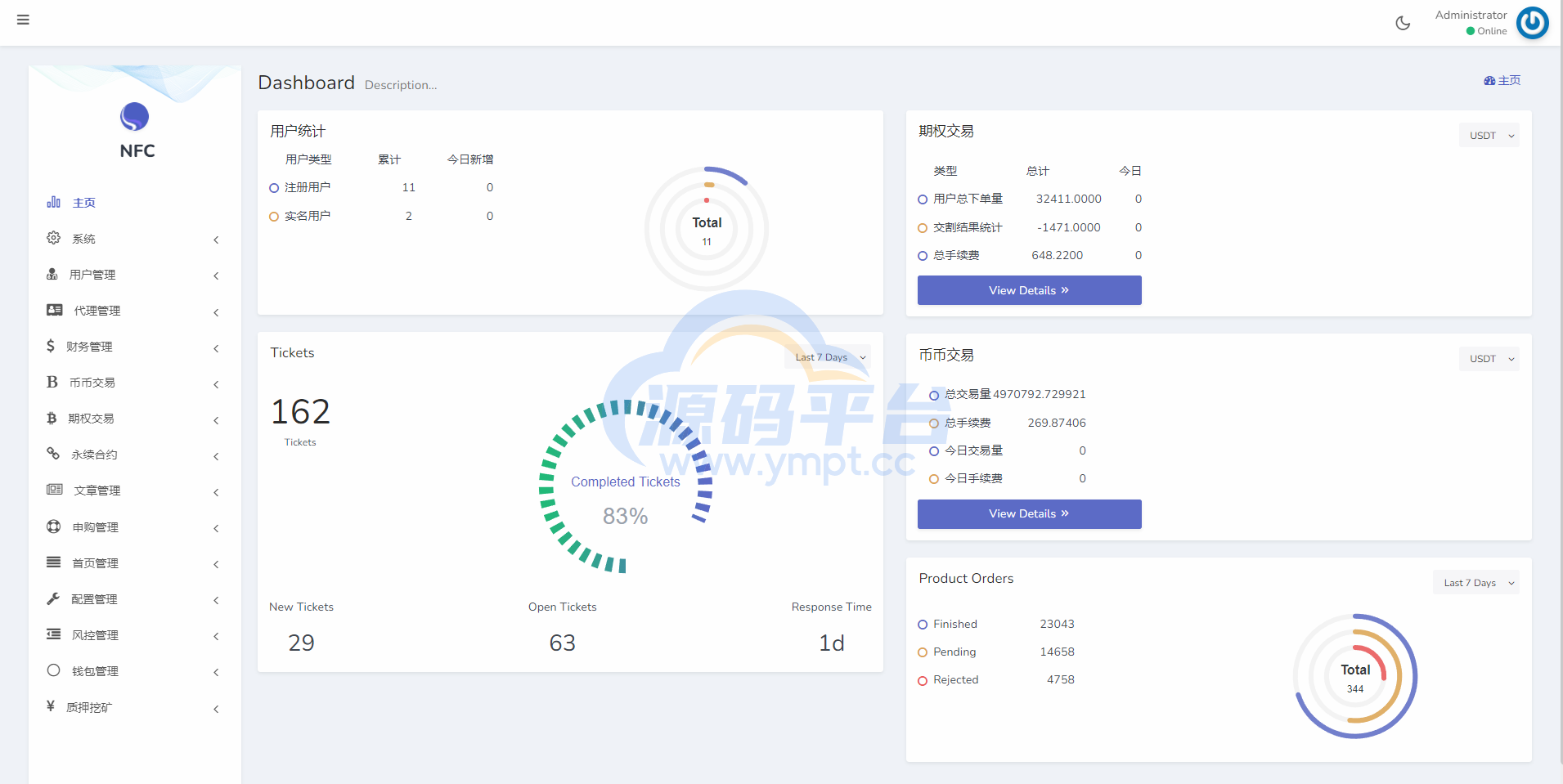This screenshot has height=784, width=1563.
Task: Click the New Tickets value 29
Action: coord(301,643)
